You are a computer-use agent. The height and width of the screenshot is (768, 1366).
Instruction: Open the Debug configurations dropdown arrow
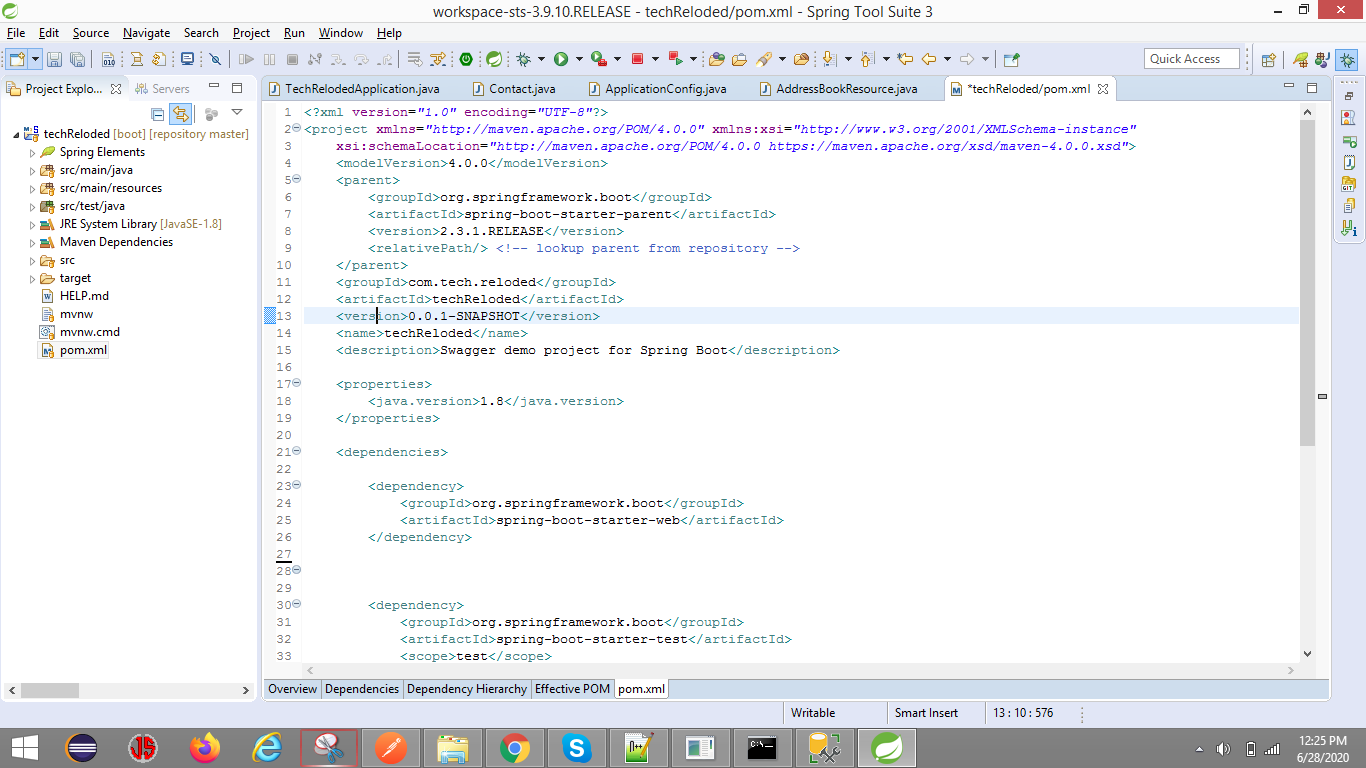[540, 59]
